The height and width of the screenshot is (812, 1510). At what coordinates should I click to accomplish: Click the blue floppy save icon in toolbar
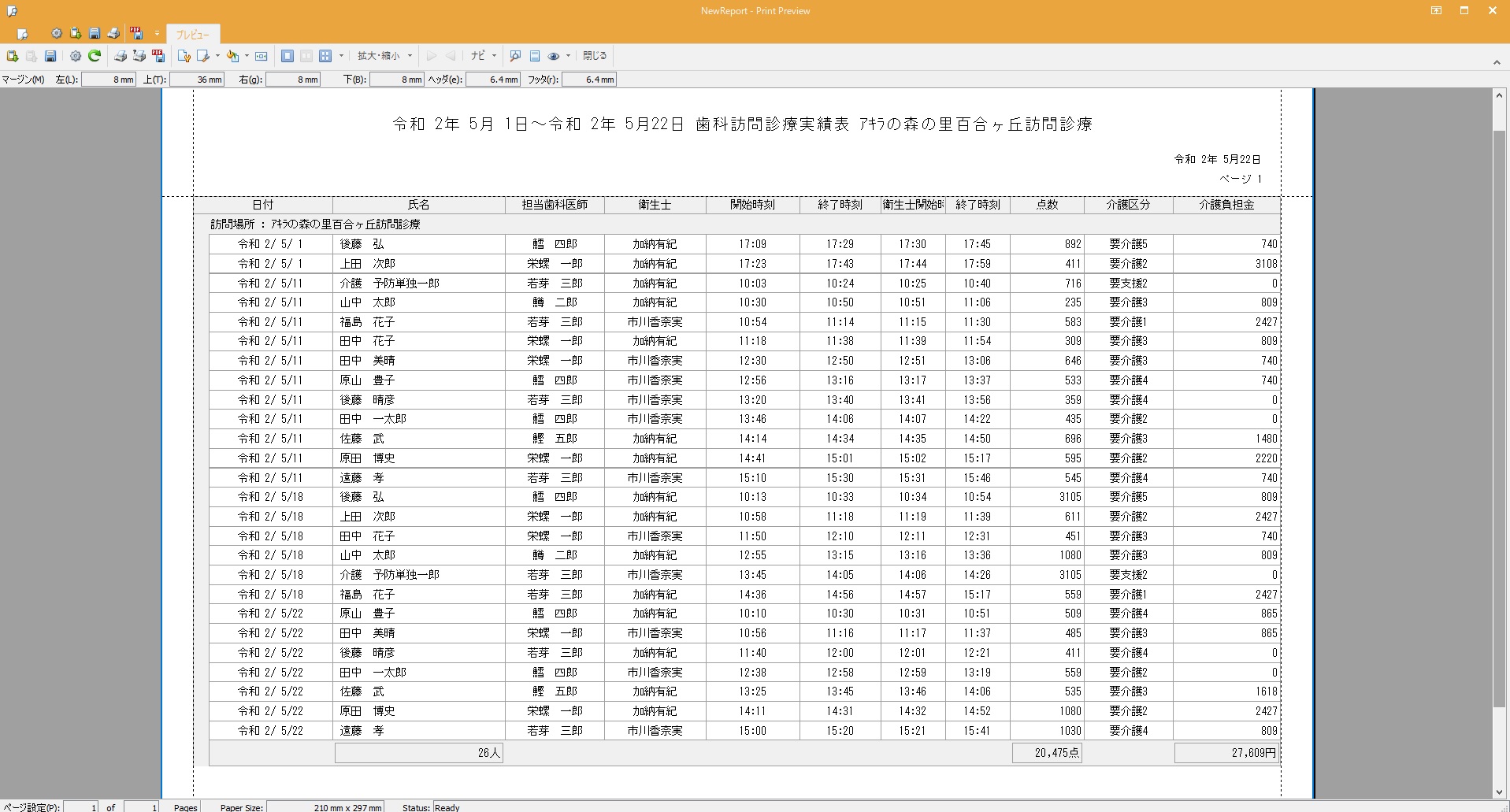[x=50, y=56]
